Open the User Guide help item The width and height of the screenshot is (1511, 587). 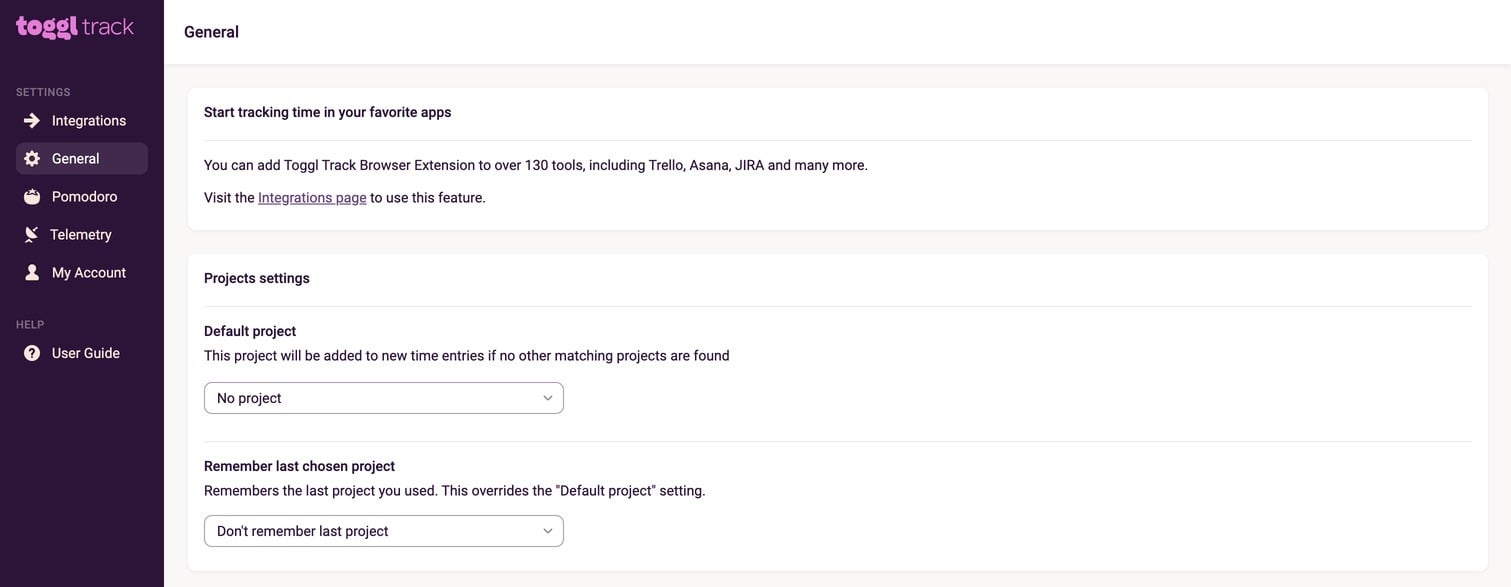86,353
